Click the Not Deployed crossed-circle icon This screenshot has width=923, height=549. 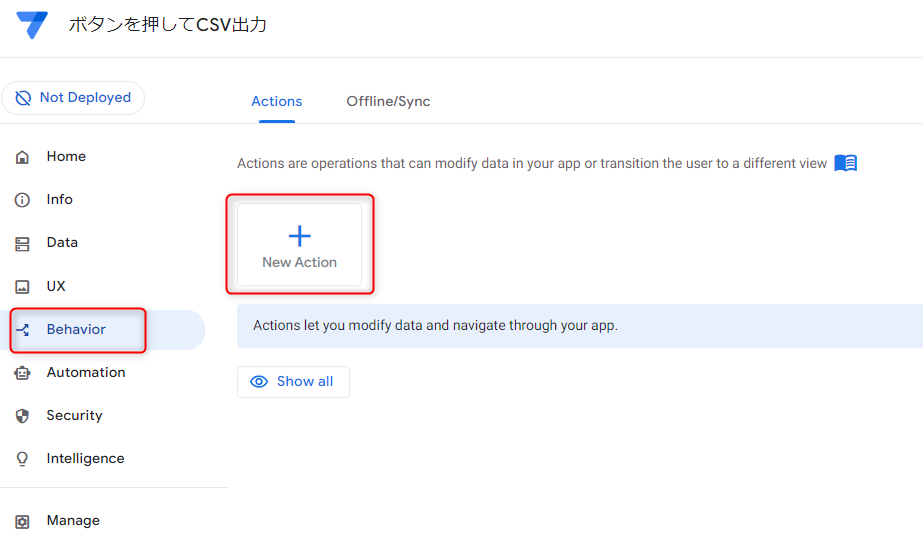point(23,98)
